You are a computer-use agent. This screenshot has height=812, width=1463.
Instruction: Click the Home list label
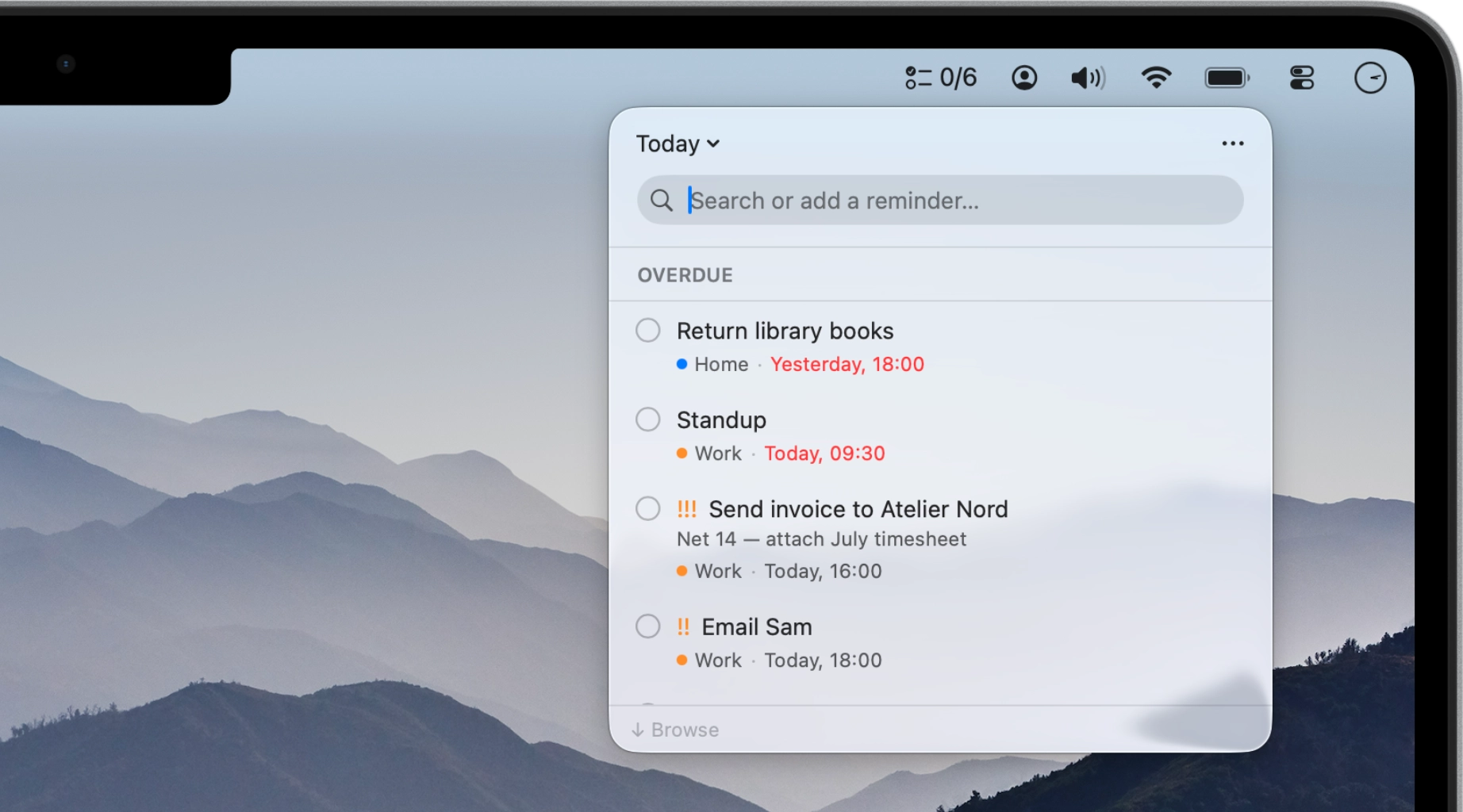[x=721, y=364]
